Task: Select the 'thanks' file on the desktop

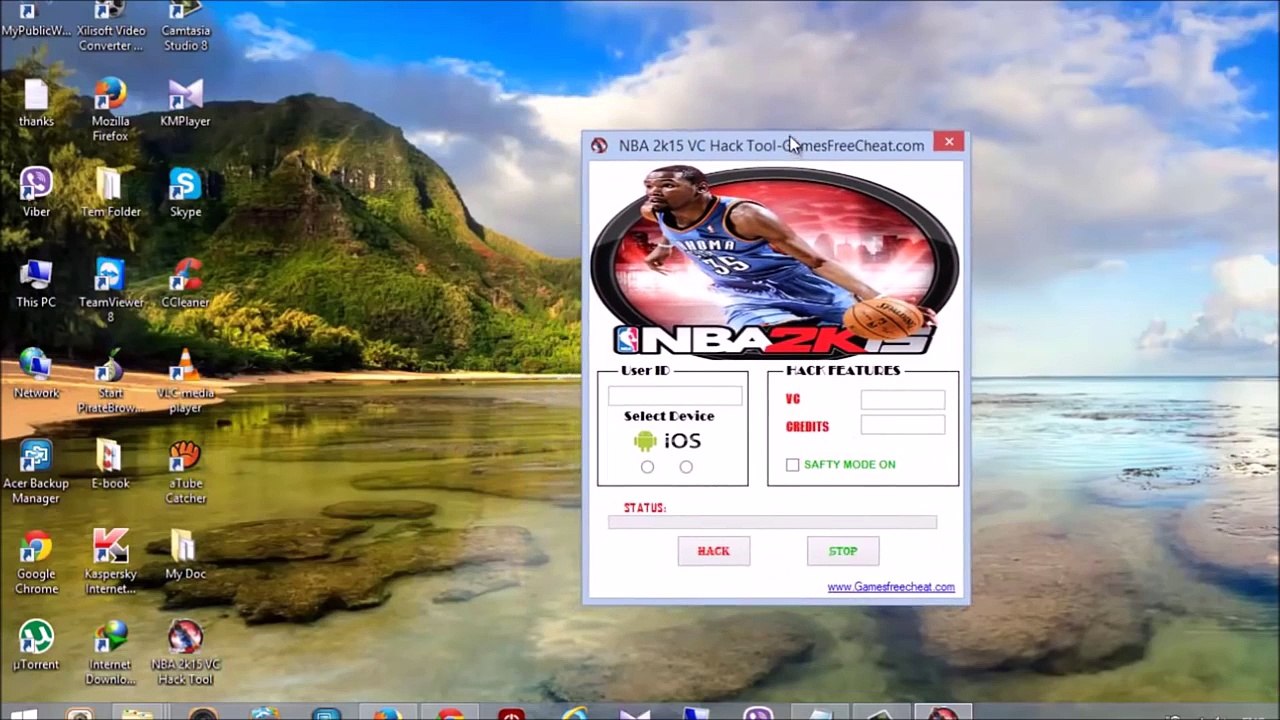Action: click(x=36, y=104)
